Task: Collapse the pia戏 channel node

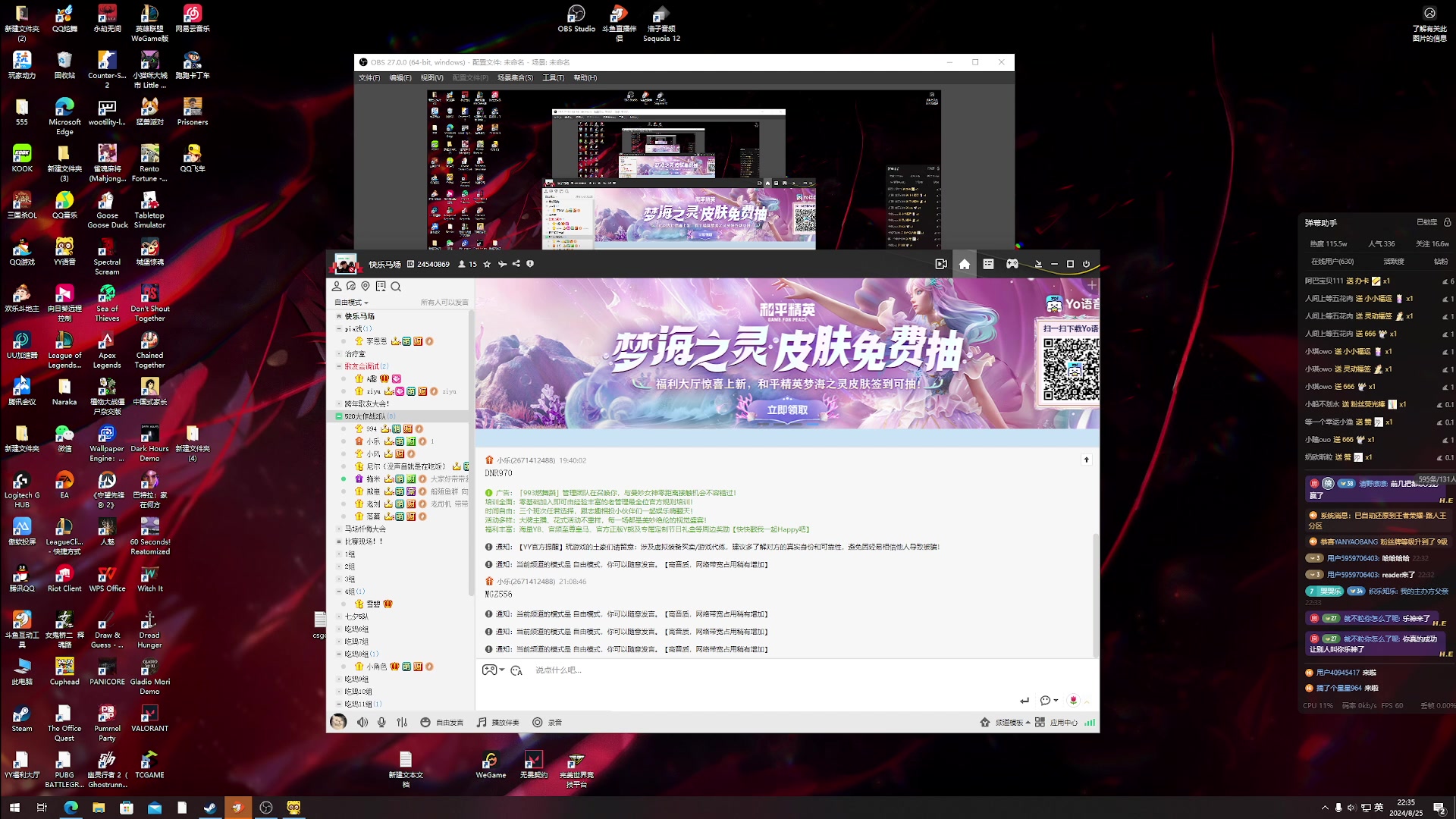Action: (339, 328)
